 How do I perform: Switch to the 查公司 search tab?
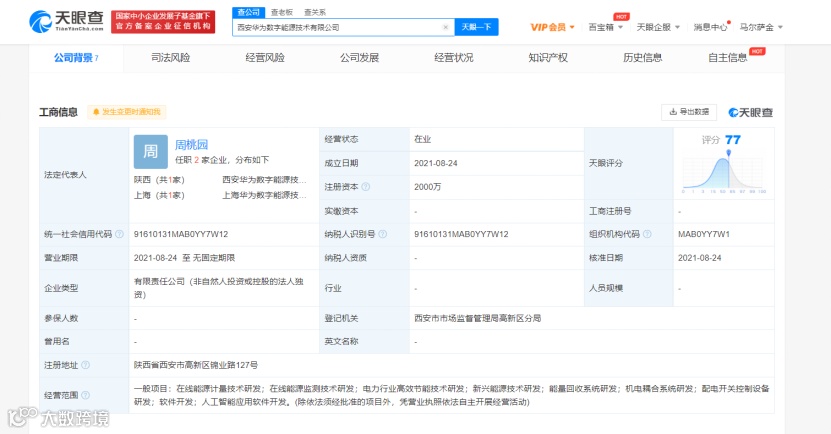pos(249,12)
